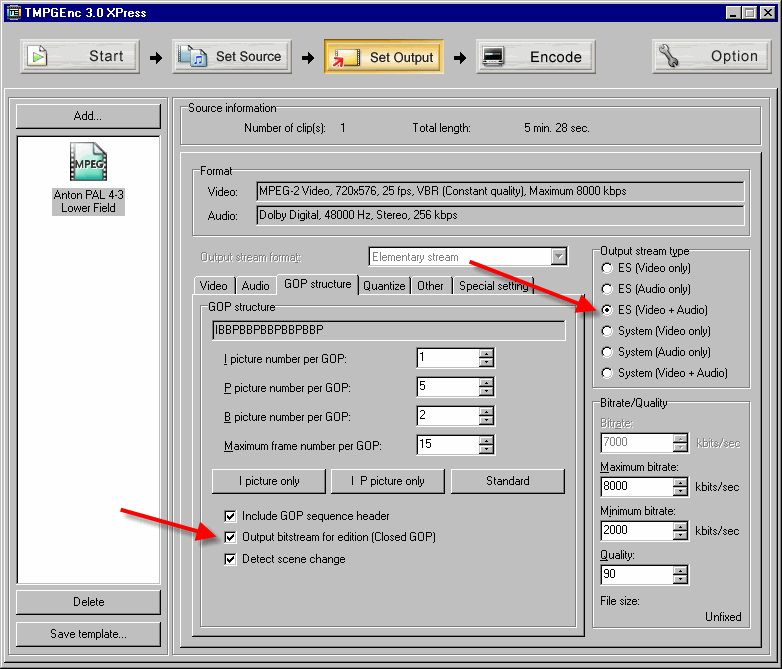
Task: Choose System (Audio only) stream type
Action: coord(607,352)
